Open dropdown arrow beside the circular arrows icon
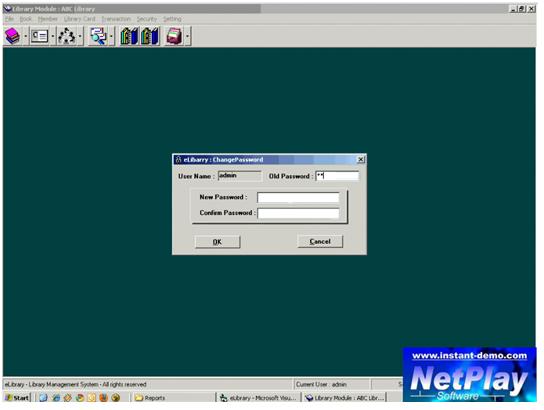This screenshot has height=410, width=544. [x=80, y=36]
